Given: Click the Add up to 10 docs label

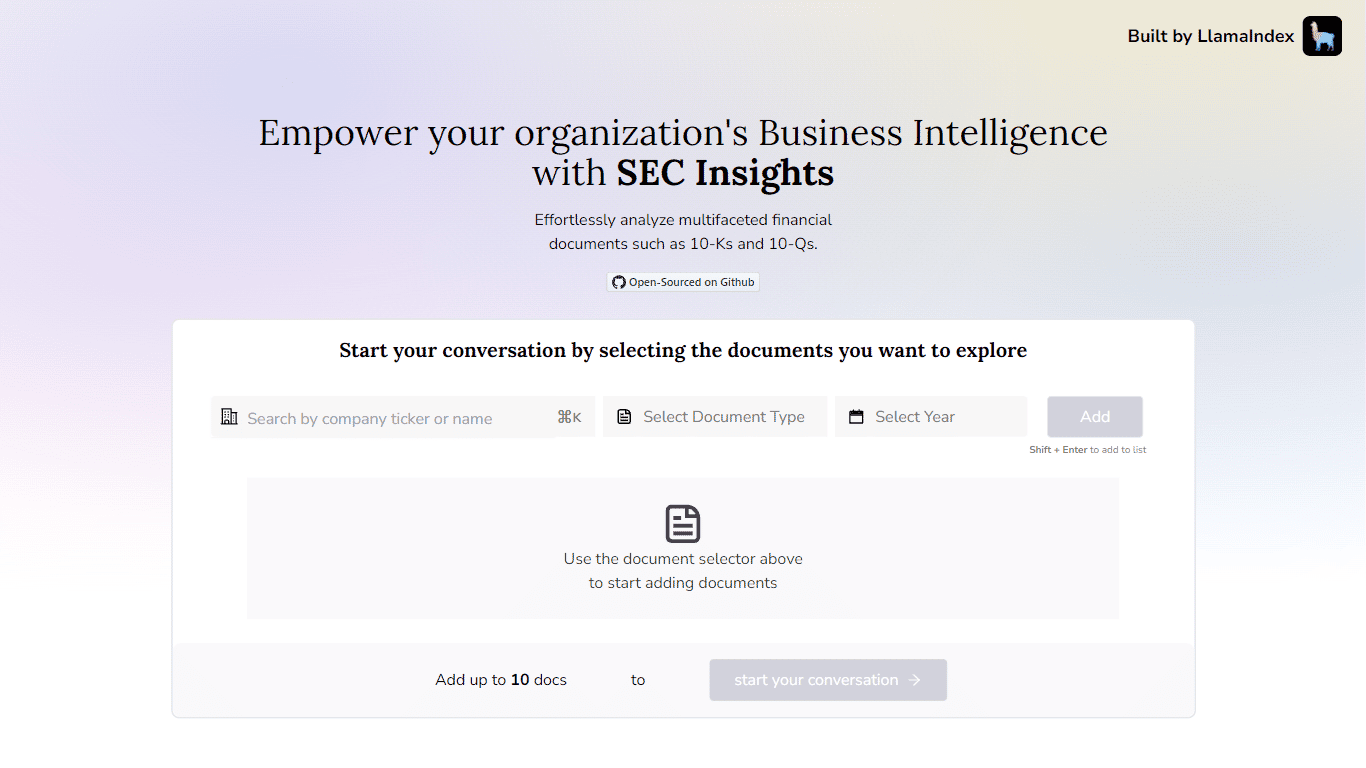Looking at the screenshot, I should [x=501, y=680].
